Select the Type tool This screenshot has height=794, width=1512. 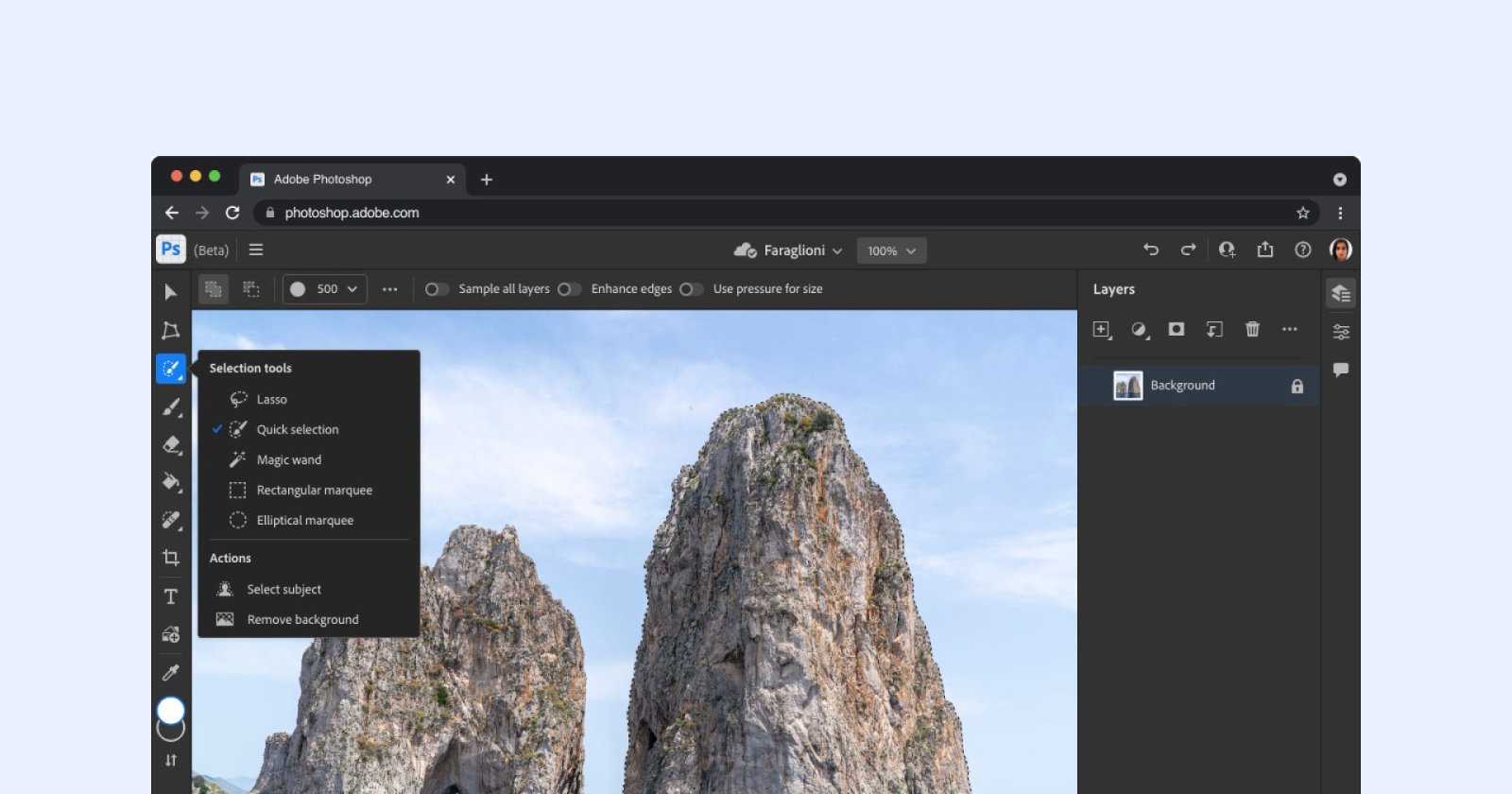171,596
